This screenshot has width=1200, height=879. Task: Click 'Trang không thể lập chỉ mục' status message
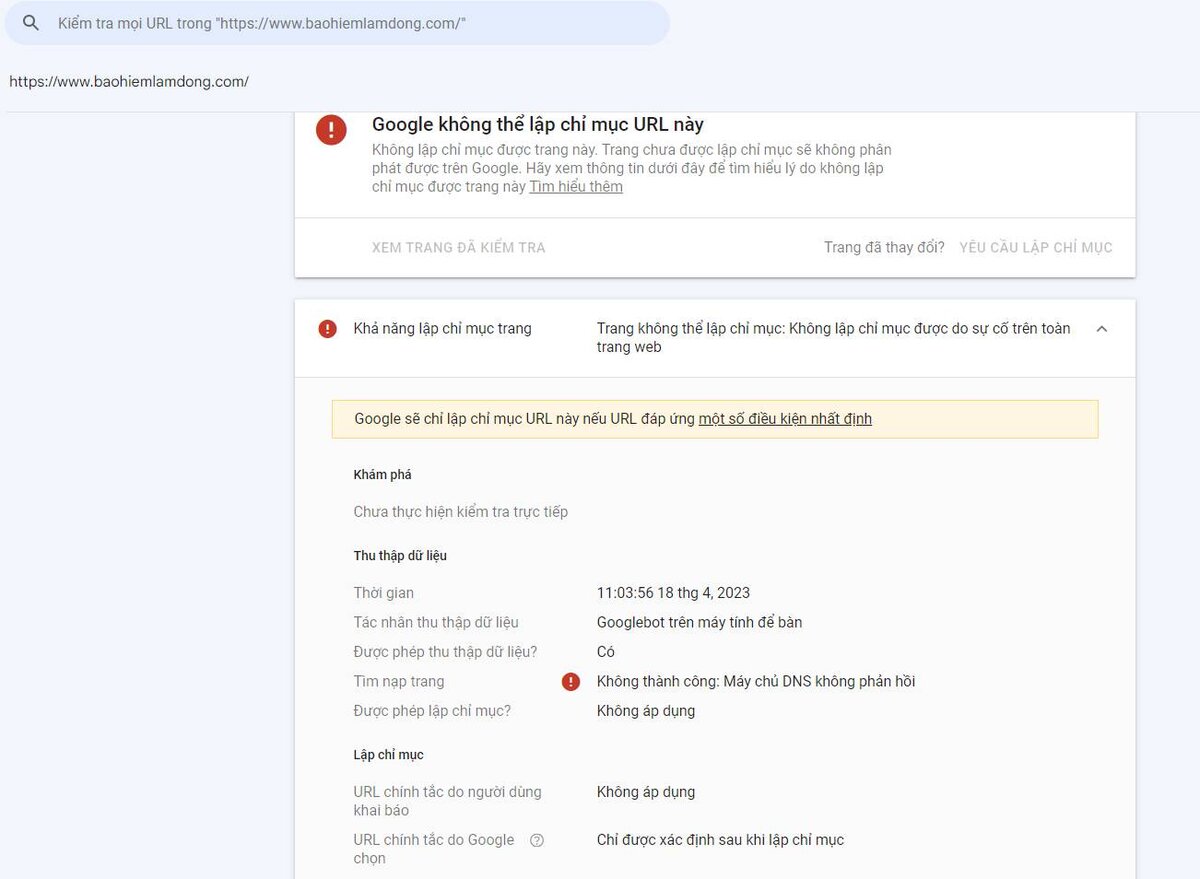tap(834, 337)
